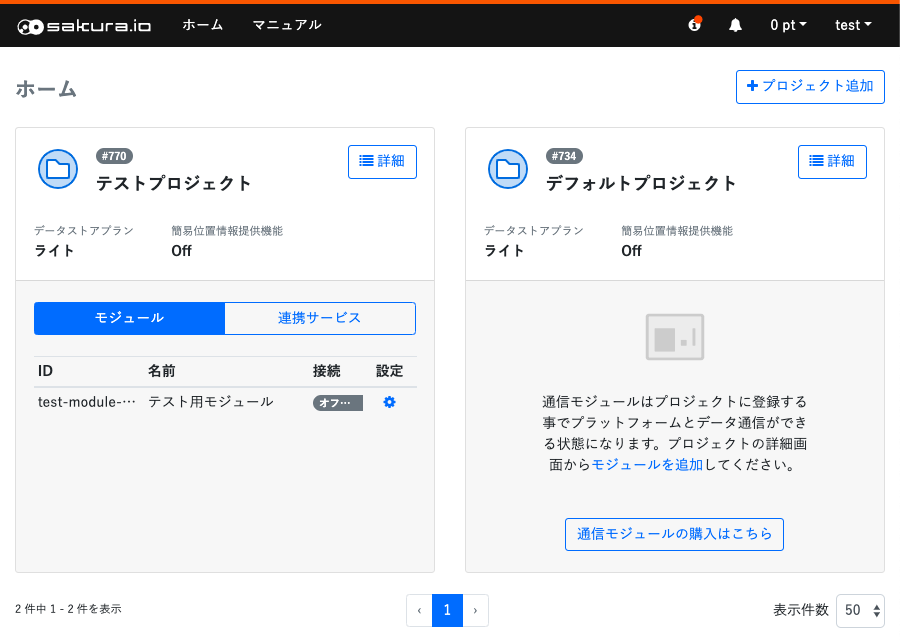Open the 0 pt points dropdown
Image resolution: width=900 pixels, height=640 pixels.
click(x=788, y=25)
